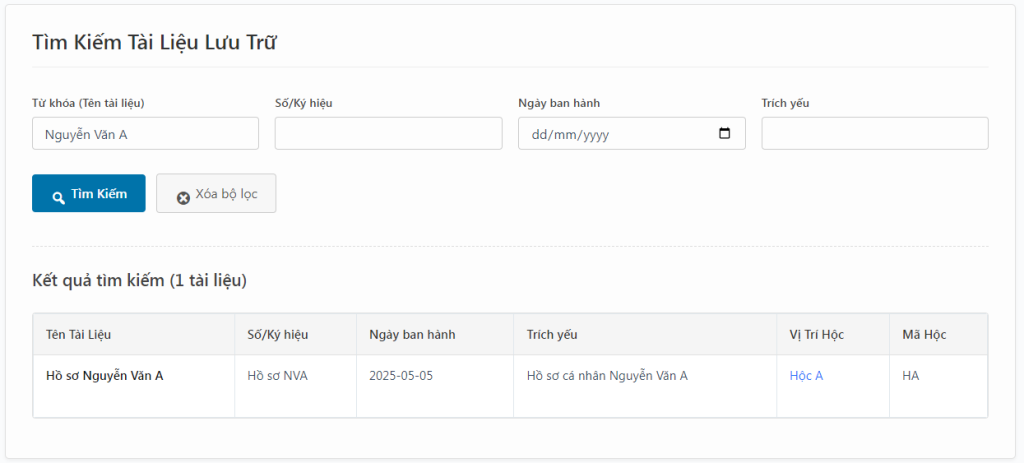Click the Tìm Kiếm search button
1024x463 pixels.
pos(89,193)
